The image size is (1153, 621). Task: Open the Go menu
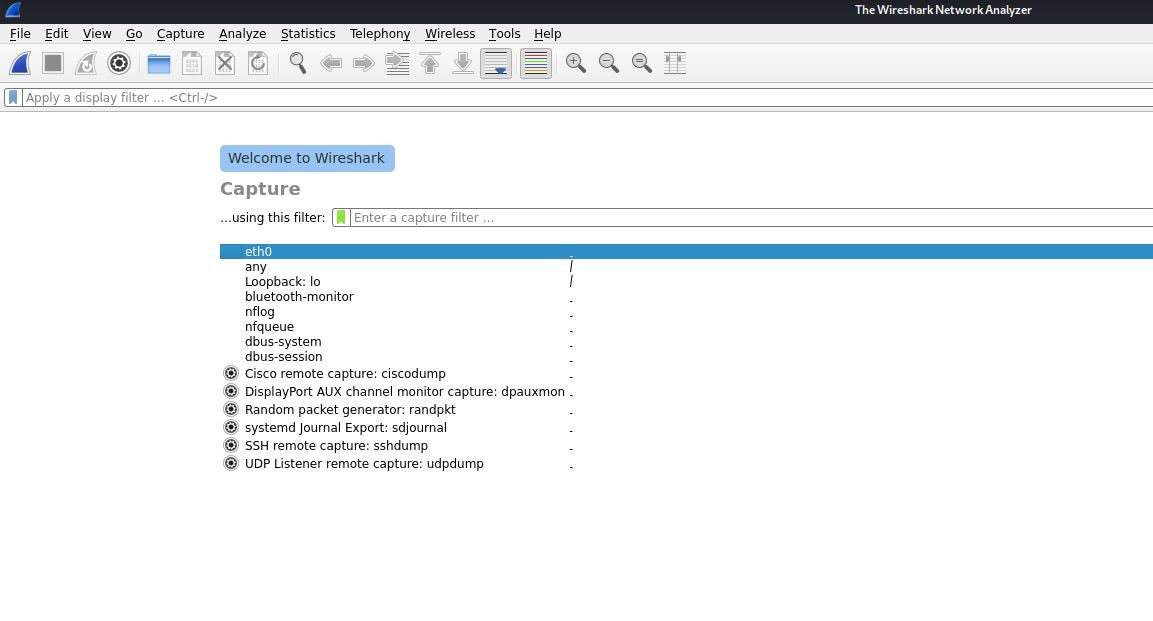(134, 34)
